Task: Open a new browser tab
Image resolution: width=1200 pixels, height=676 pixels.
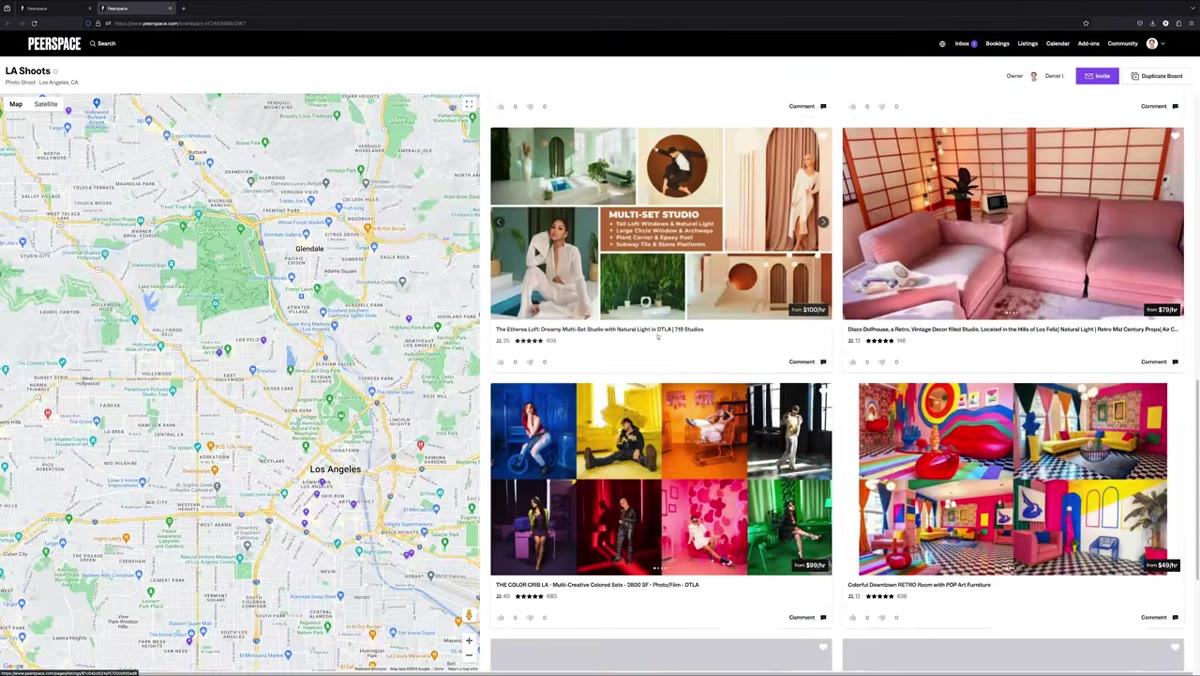Action: click(183, 8)
